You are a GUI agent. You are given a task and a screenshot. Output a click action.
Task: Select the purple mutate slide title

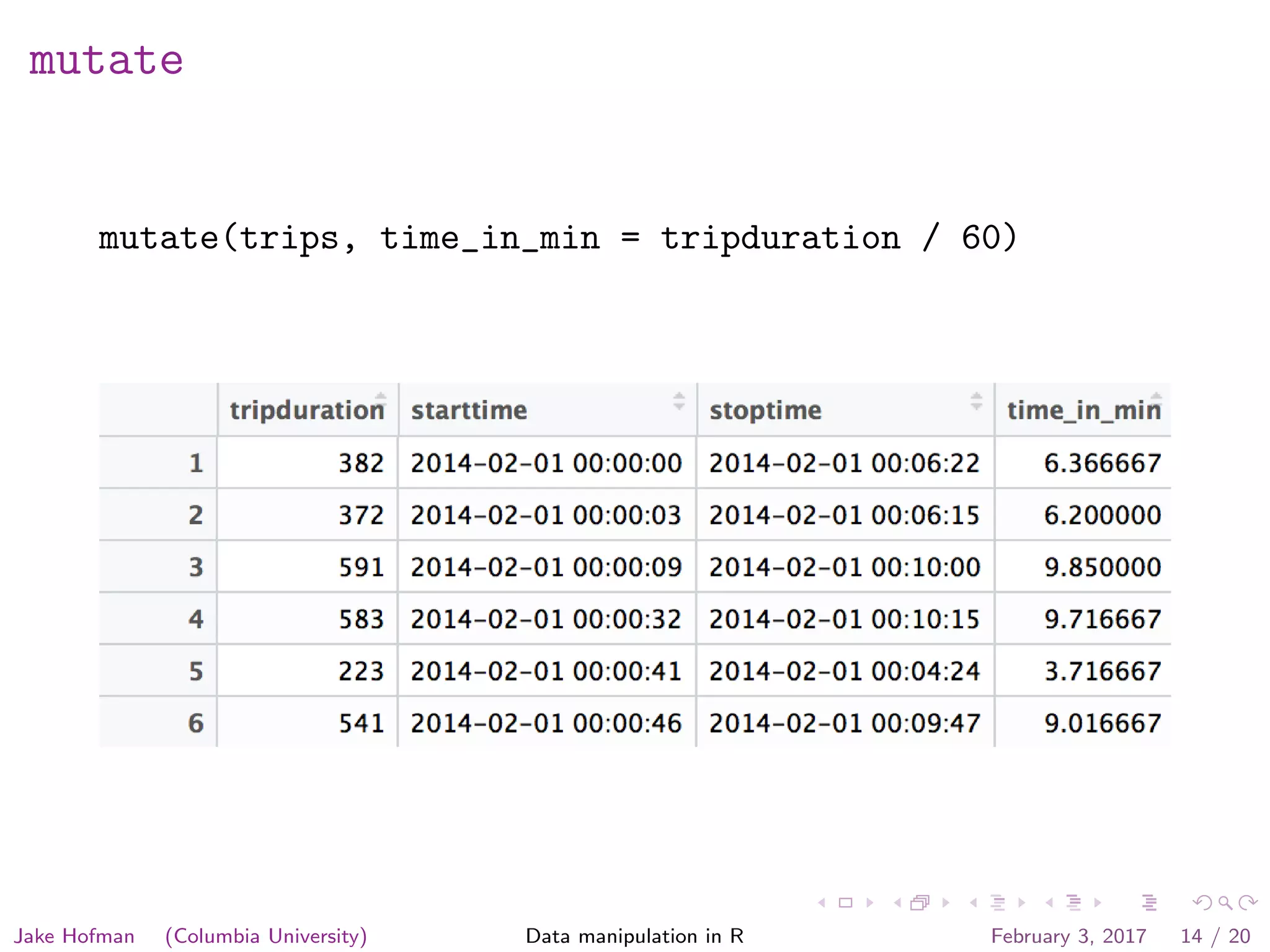(x=106, y=60)
